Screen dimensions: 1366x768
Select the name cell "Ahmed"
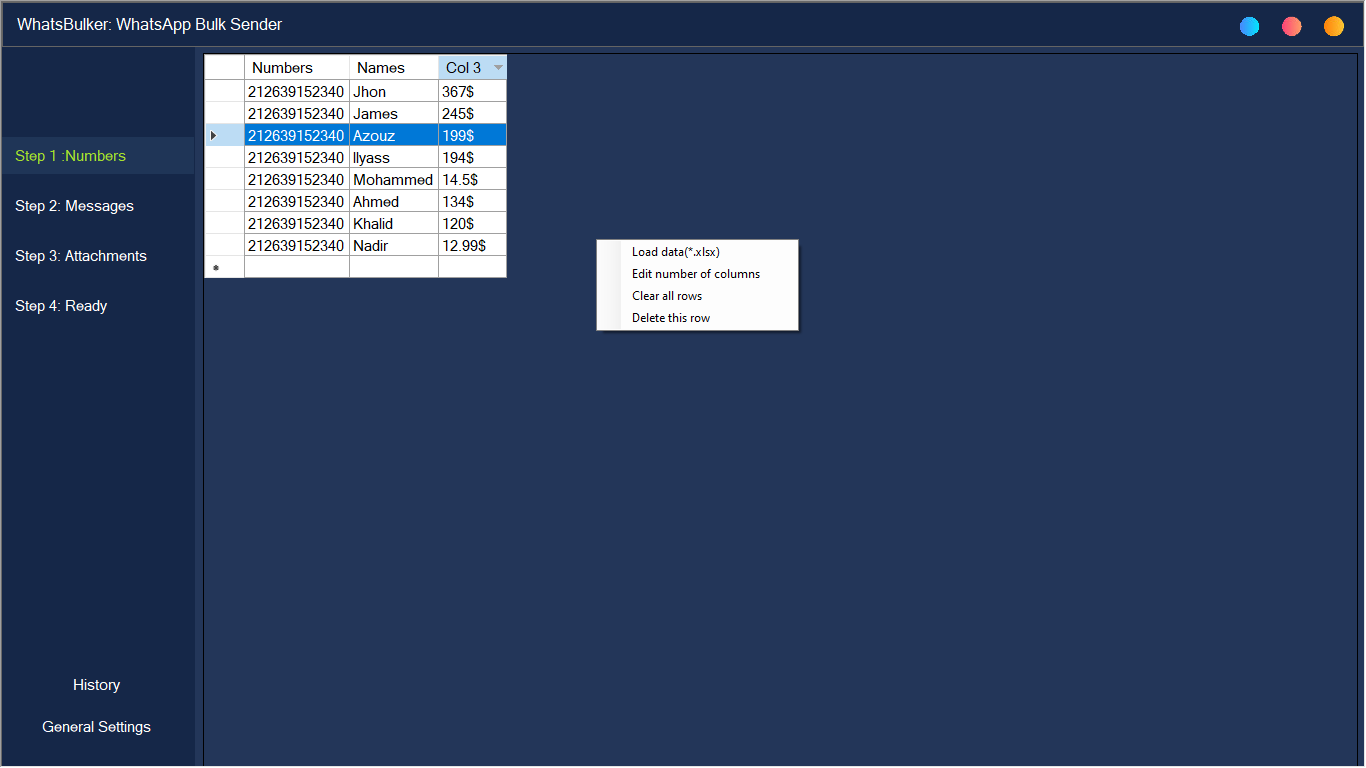coord(394,202)
